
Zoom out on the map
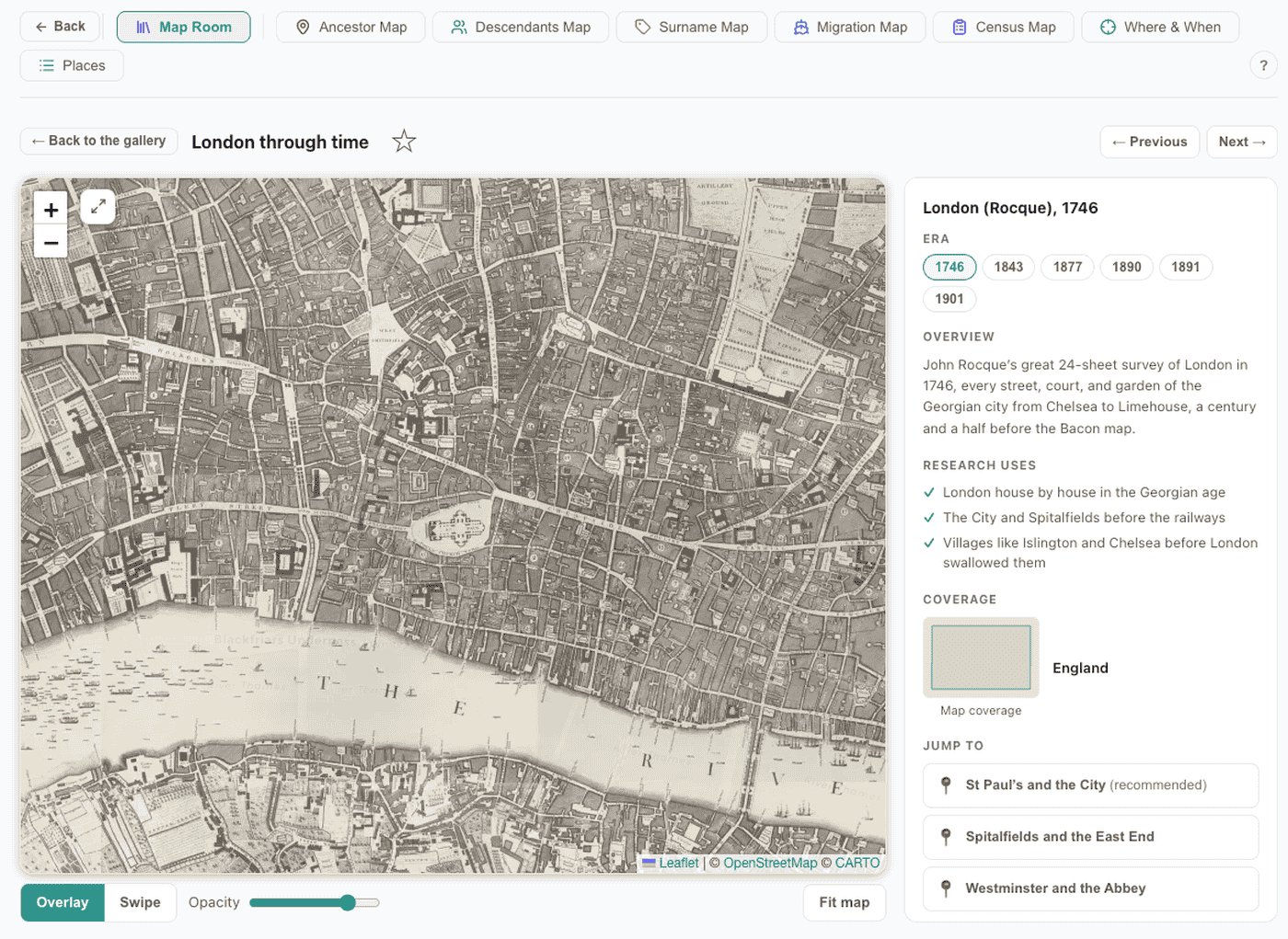coord(52,243)
